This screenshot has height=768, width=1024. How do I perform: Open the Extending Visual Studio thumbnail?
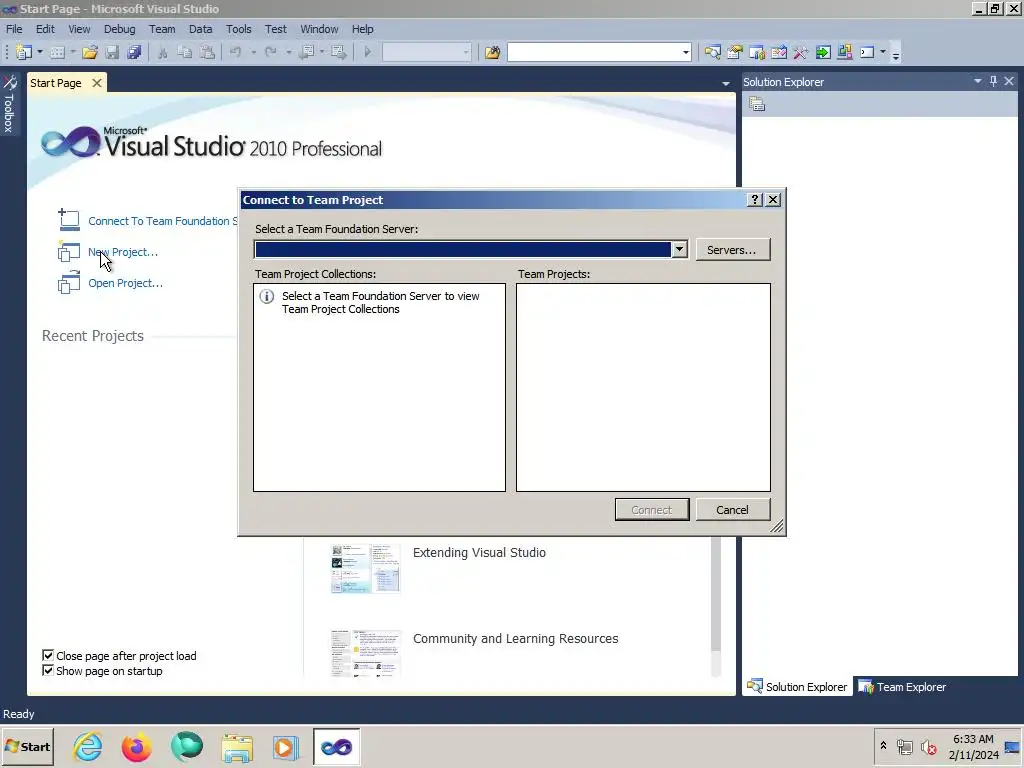coord(365,568)
